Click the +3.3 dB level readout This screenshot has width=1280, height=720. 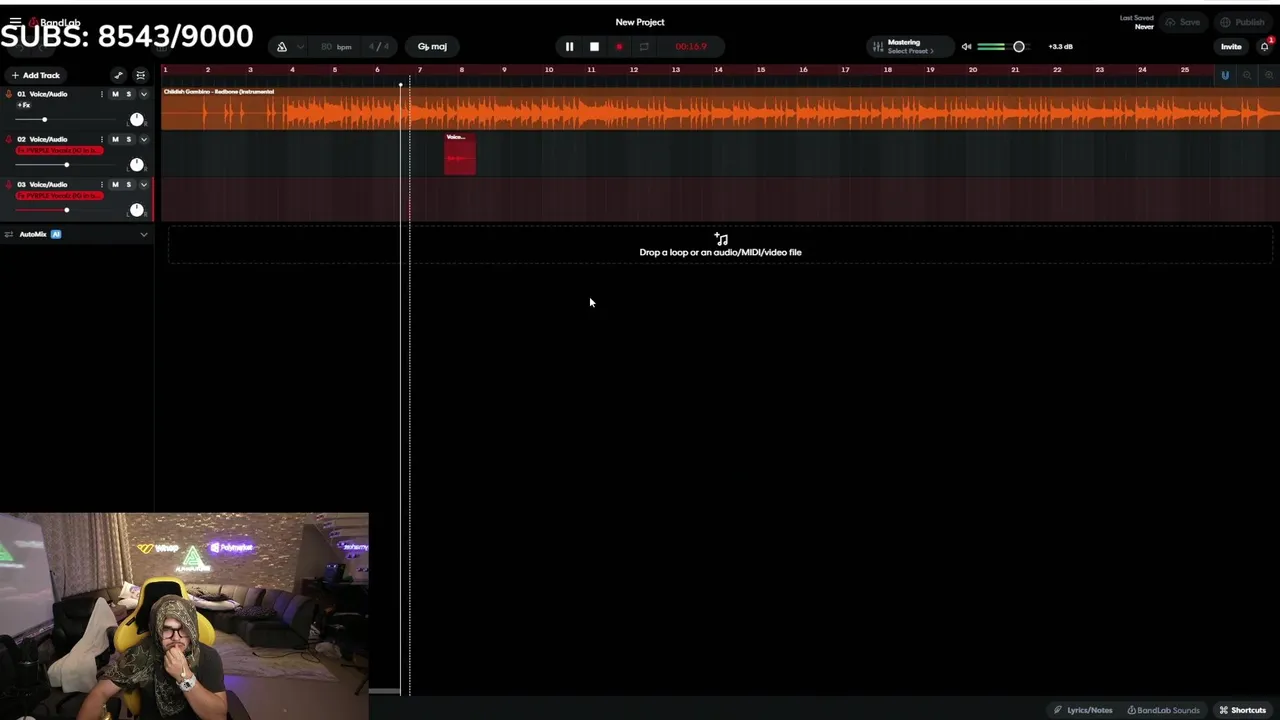tap(1060, 47)
